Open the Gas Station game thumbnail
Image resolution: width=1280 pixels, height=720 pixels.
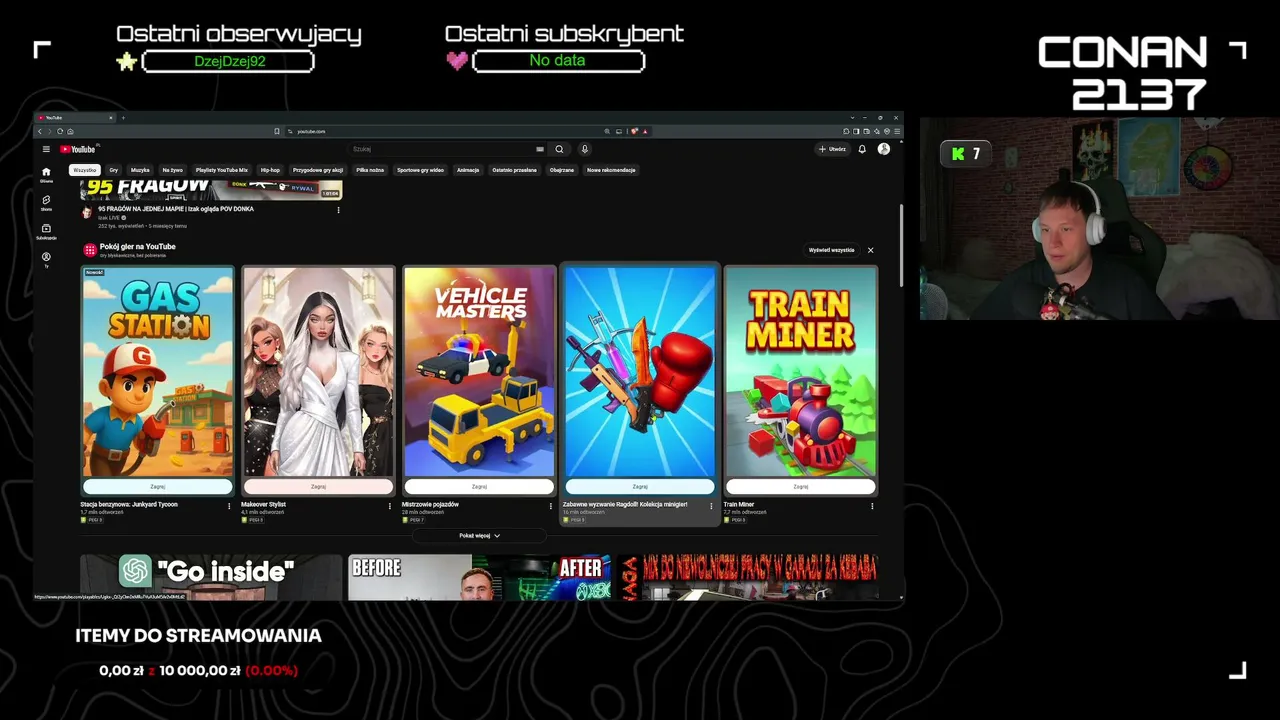coord(158,372)
